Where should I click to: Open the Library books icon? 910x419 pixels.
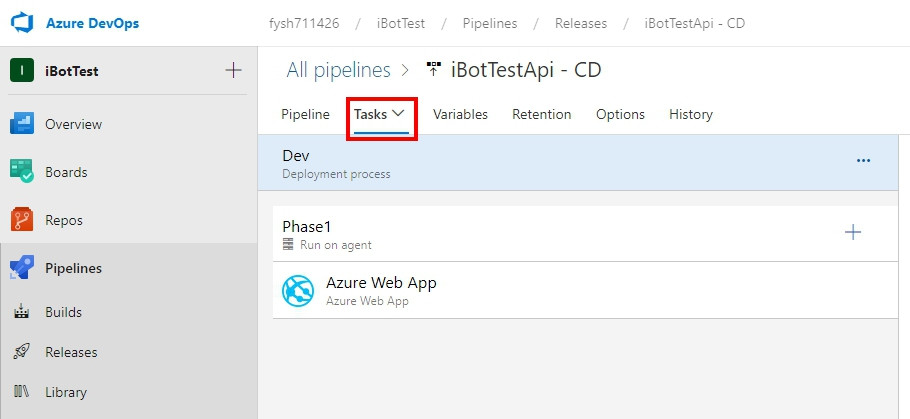22,392
